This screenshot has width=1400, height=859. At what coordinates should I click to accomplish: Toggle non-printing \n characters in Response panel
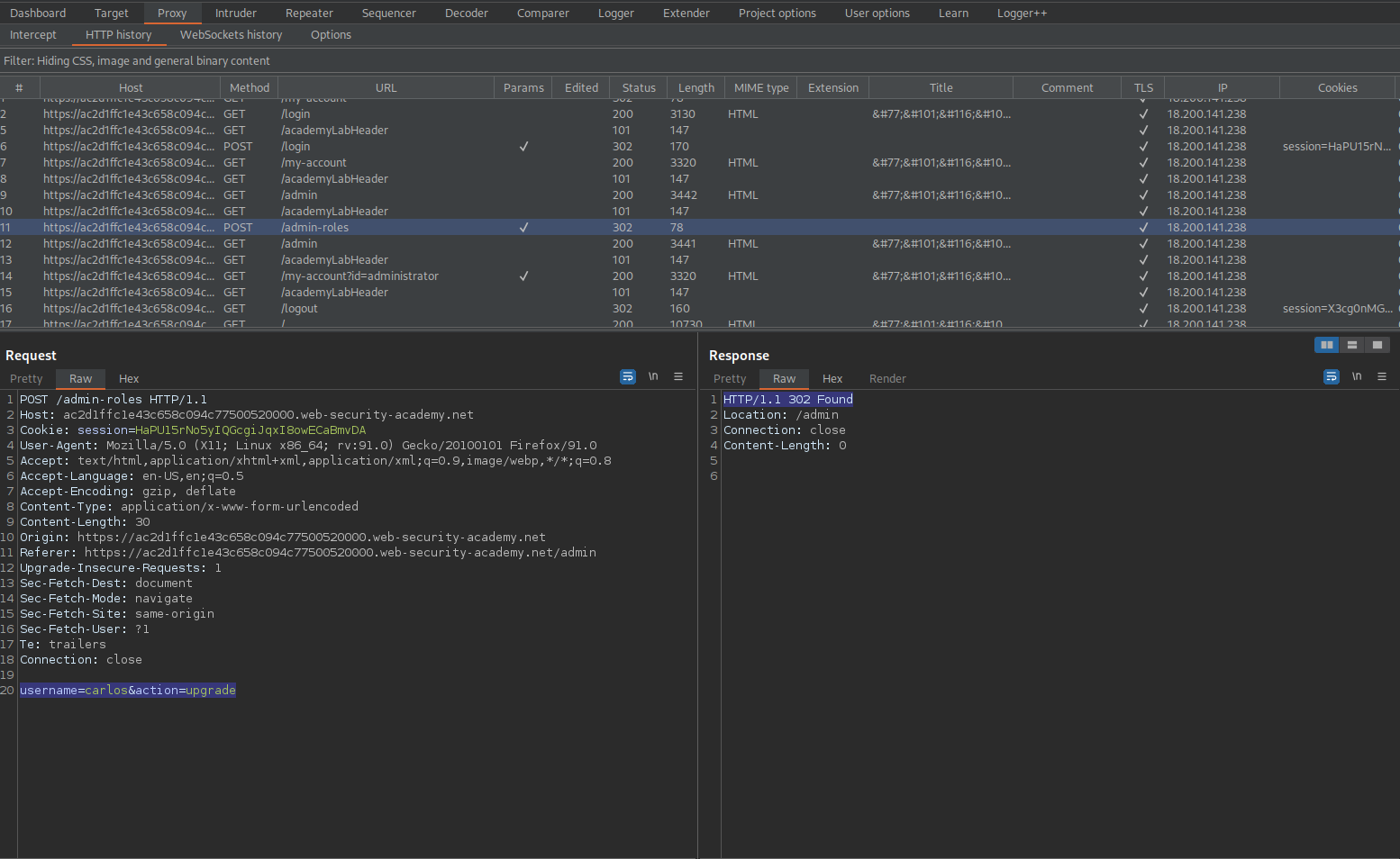click(x=1357, y=376)
